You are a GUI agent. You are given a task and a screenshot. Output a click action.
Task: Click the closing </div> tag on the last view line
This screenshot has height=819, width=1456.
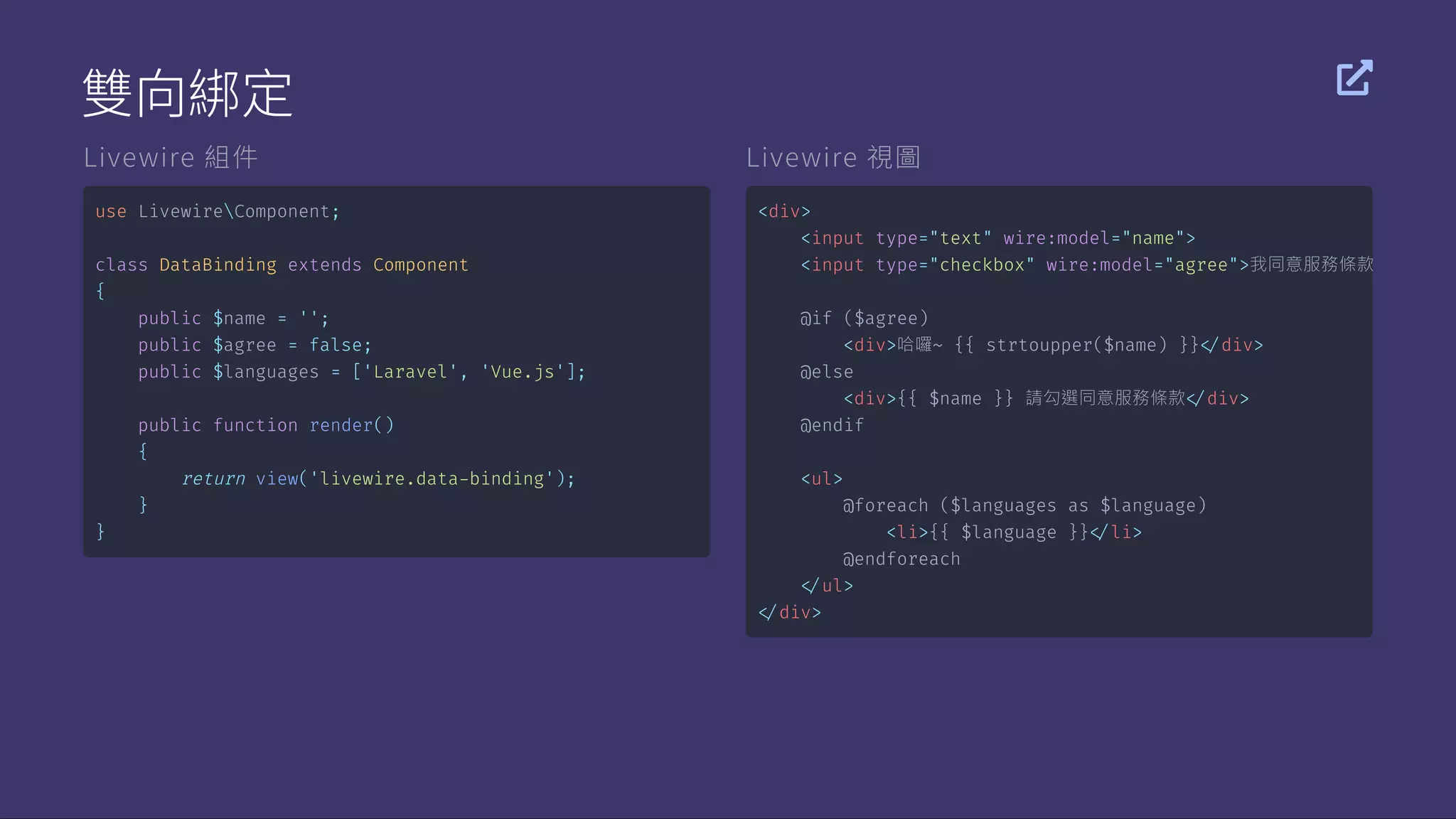(790, 612)
